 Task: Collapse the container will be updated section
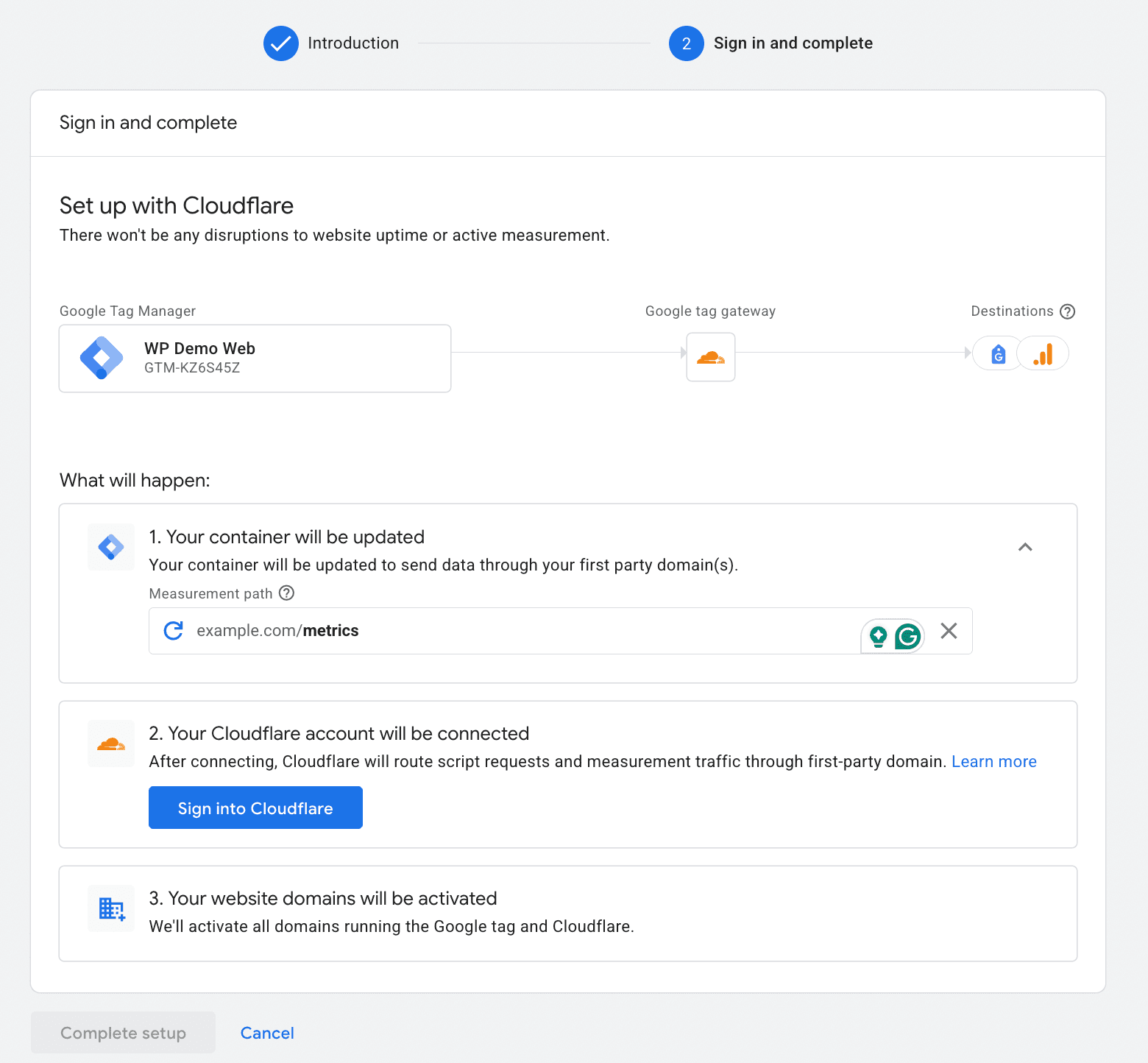[x=1025, y=547]
